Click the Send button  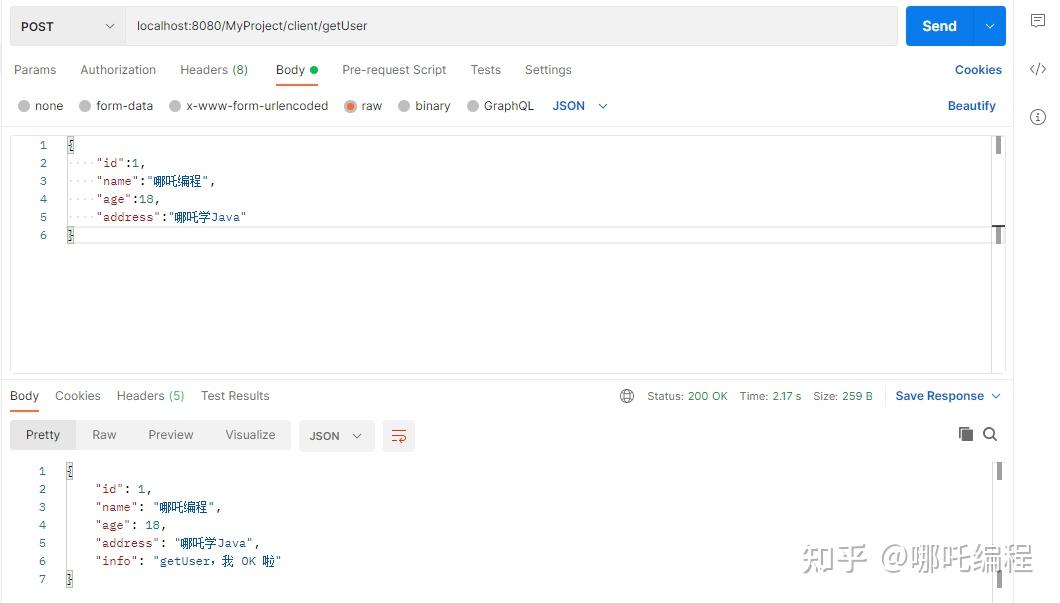[x=938, y=25]
